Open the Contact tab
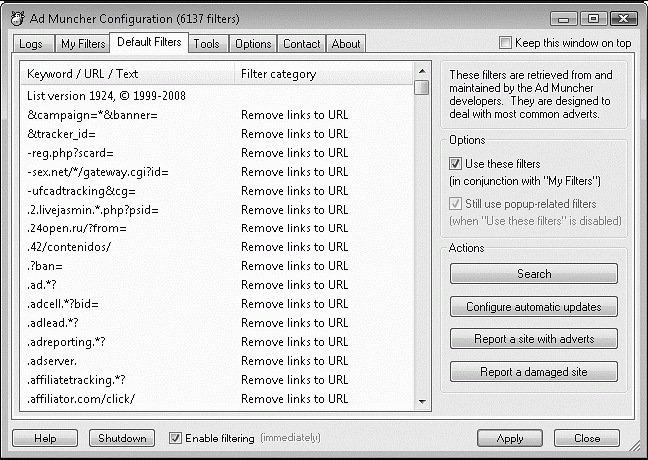This screenshot has height=460, width=648. pos(301,43)
